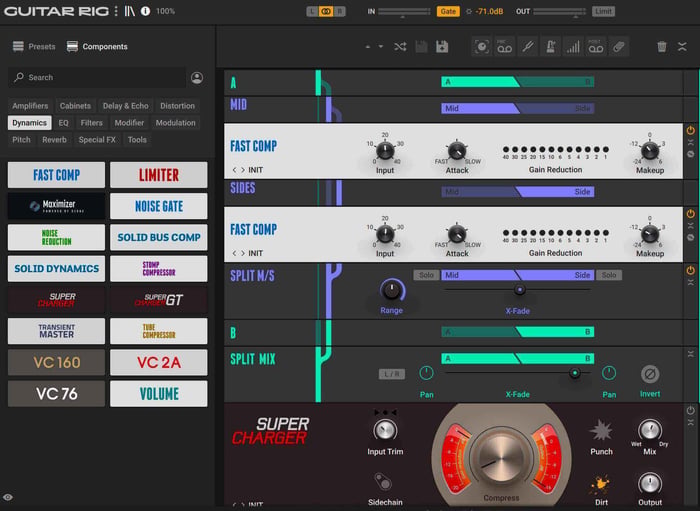Select the Delay & Echo category

pyautogui.click(x=125, y=106)
